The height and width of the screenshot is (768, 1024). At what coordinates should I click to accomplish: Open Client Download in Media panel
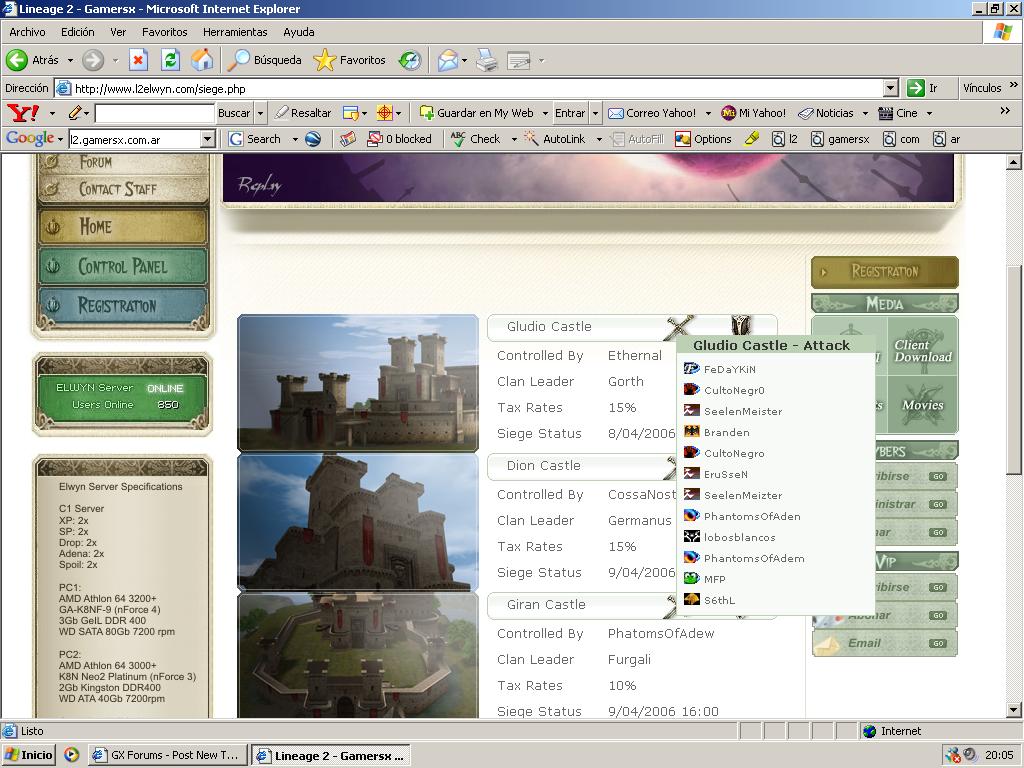[x=923, y=351]
